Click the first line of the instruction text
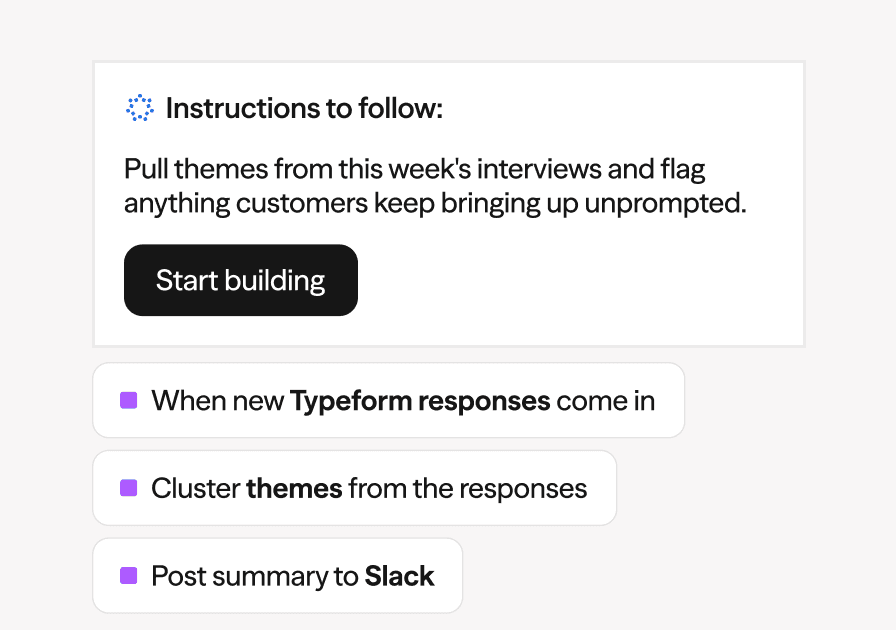 point(414,170)
